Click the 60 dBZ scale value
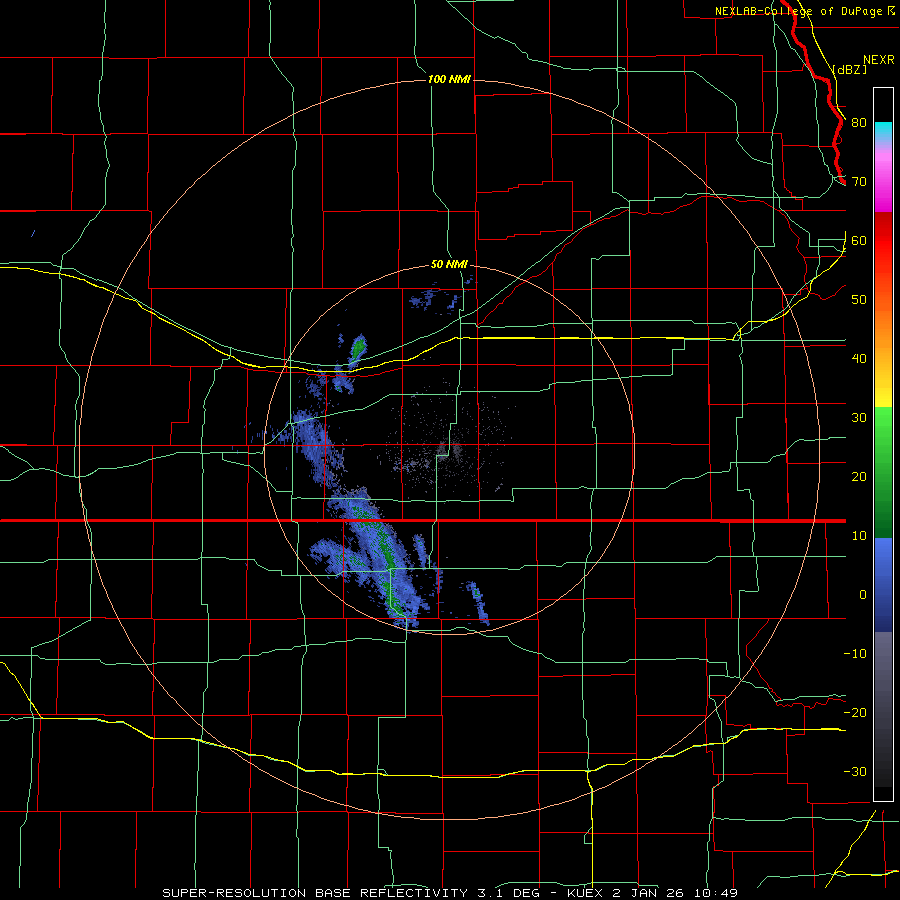This screenshot has width=900, height=900. (859, 241)
